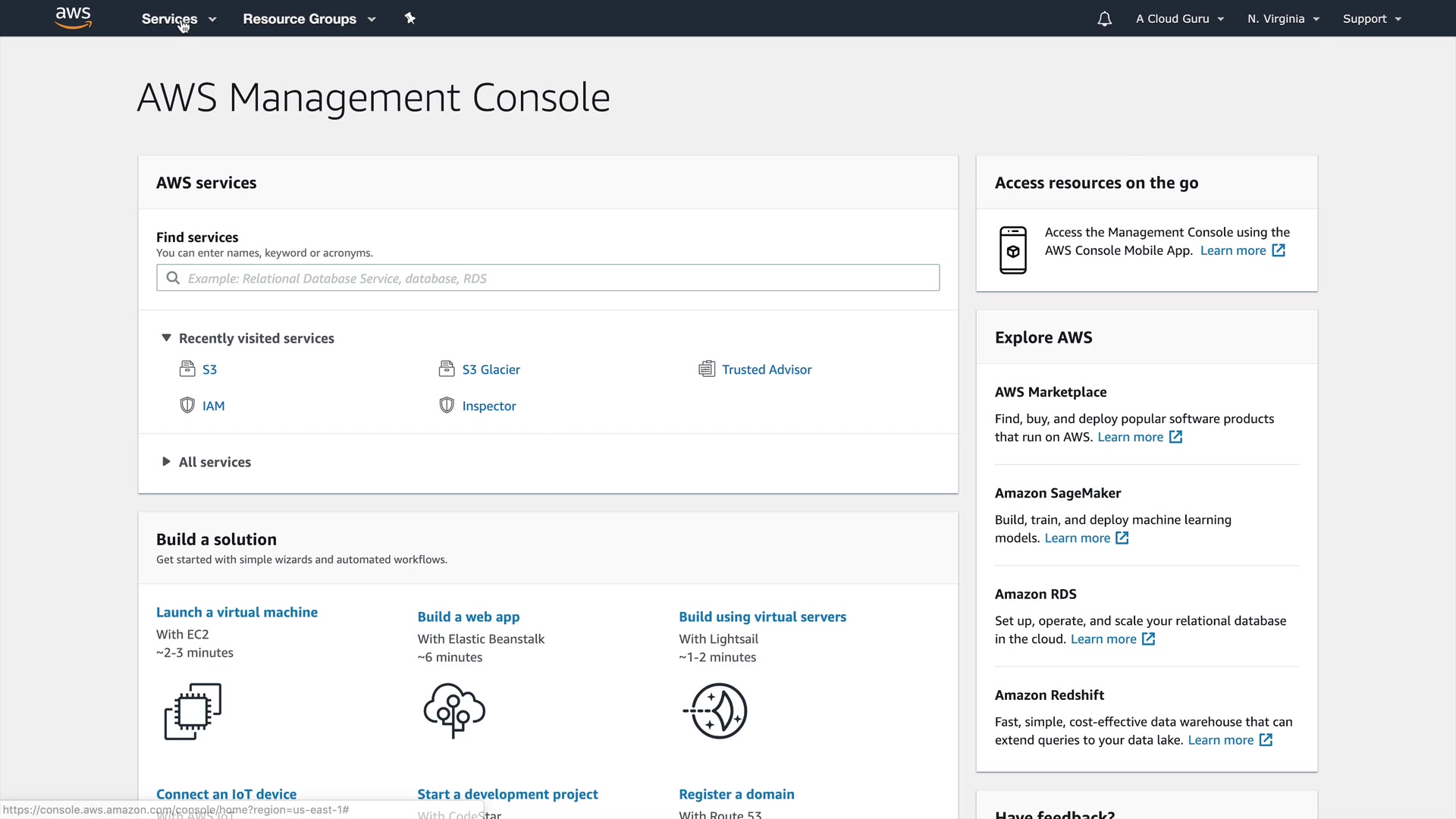Screen dimensions: 1456x819
Task: Click the Find services search field
Action: tap(548, 278)
